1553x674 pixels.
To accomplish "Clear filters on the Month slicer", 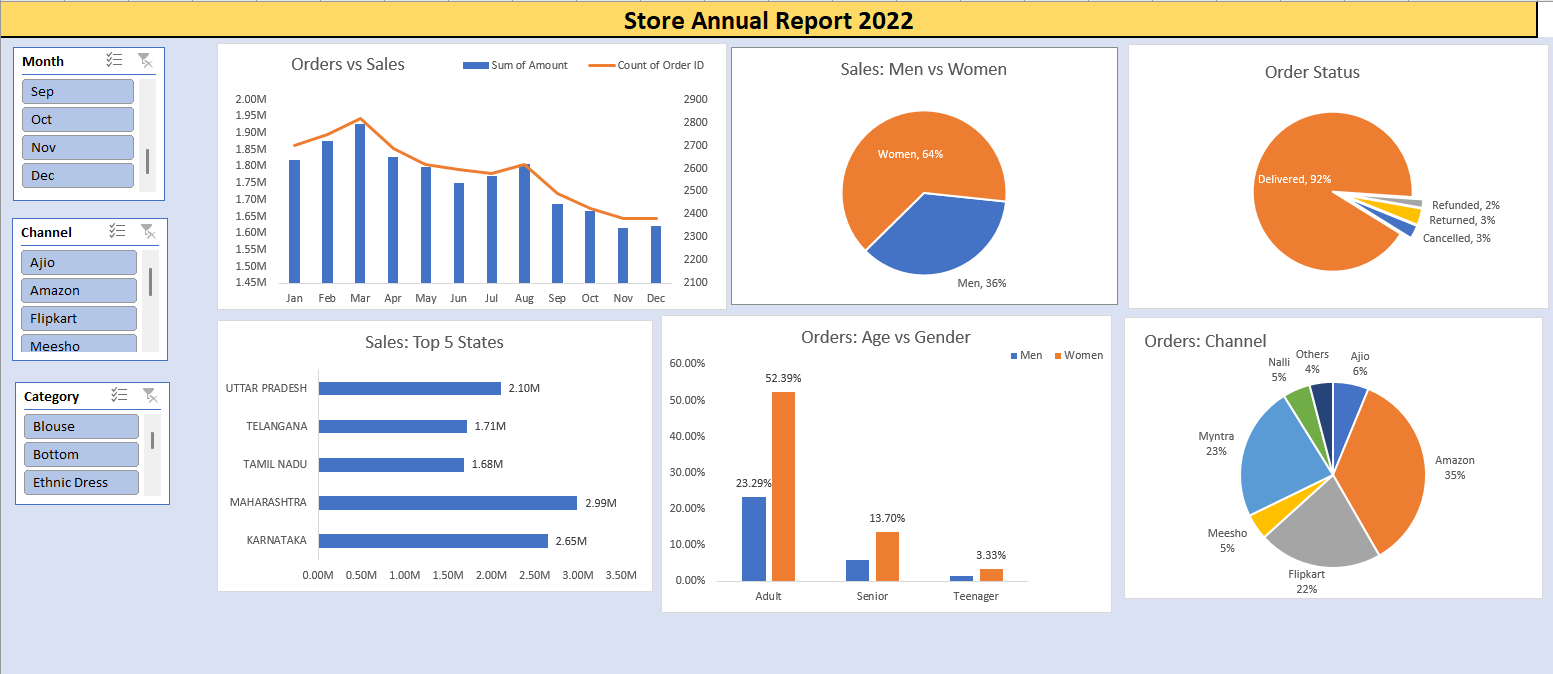I will pos(147,60).
